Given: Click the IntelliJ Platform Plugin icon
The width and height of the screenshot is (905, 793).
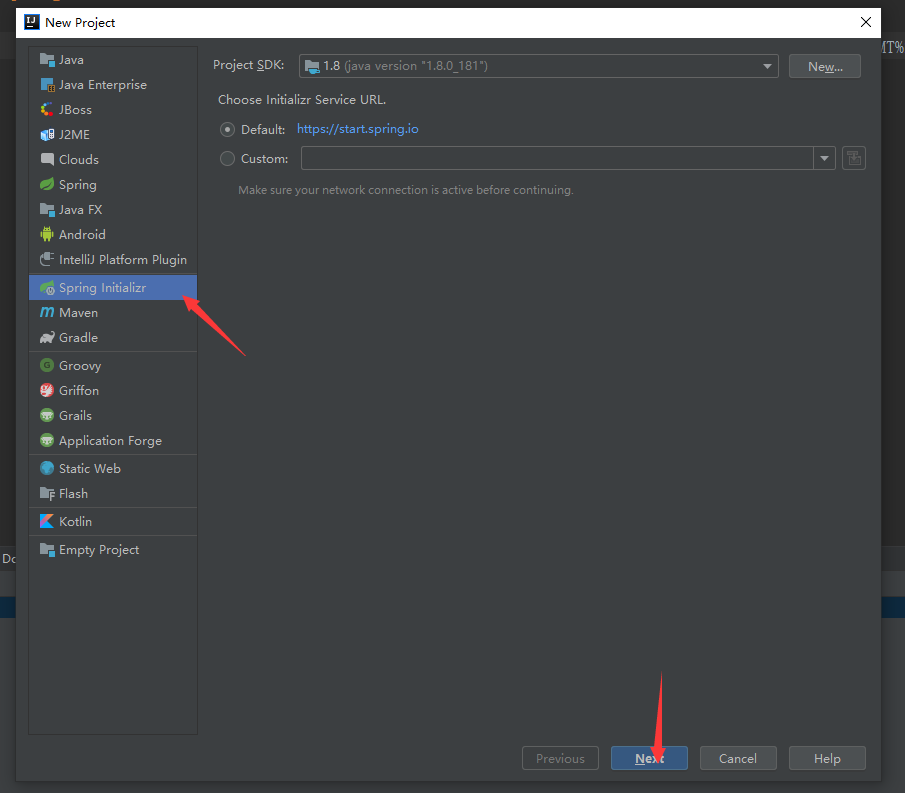Looking at the screenshot, I should click(x=47, y=260).
